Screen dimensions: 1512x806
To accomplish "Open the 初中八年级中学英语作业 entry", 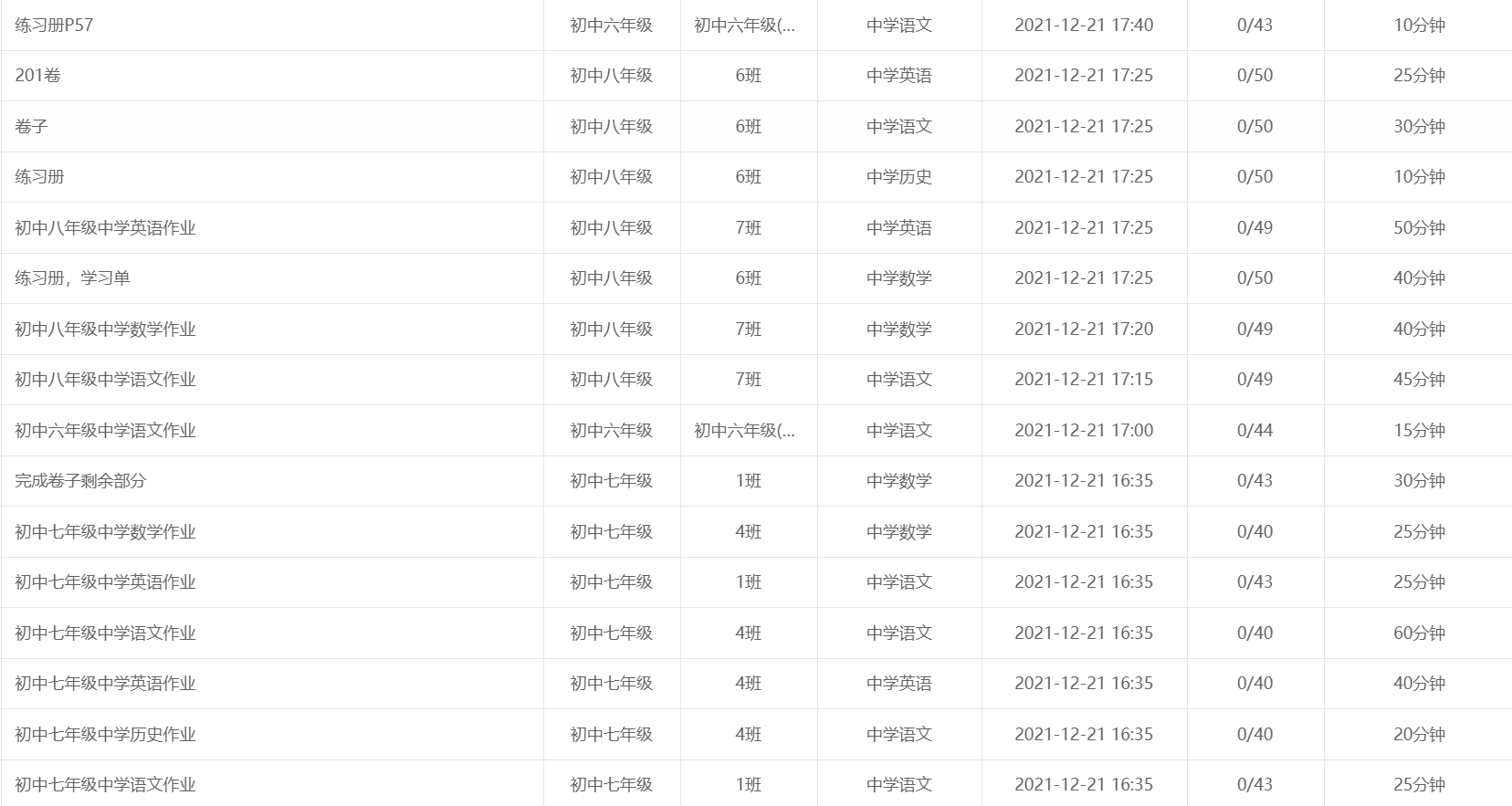I will [105, 228].
